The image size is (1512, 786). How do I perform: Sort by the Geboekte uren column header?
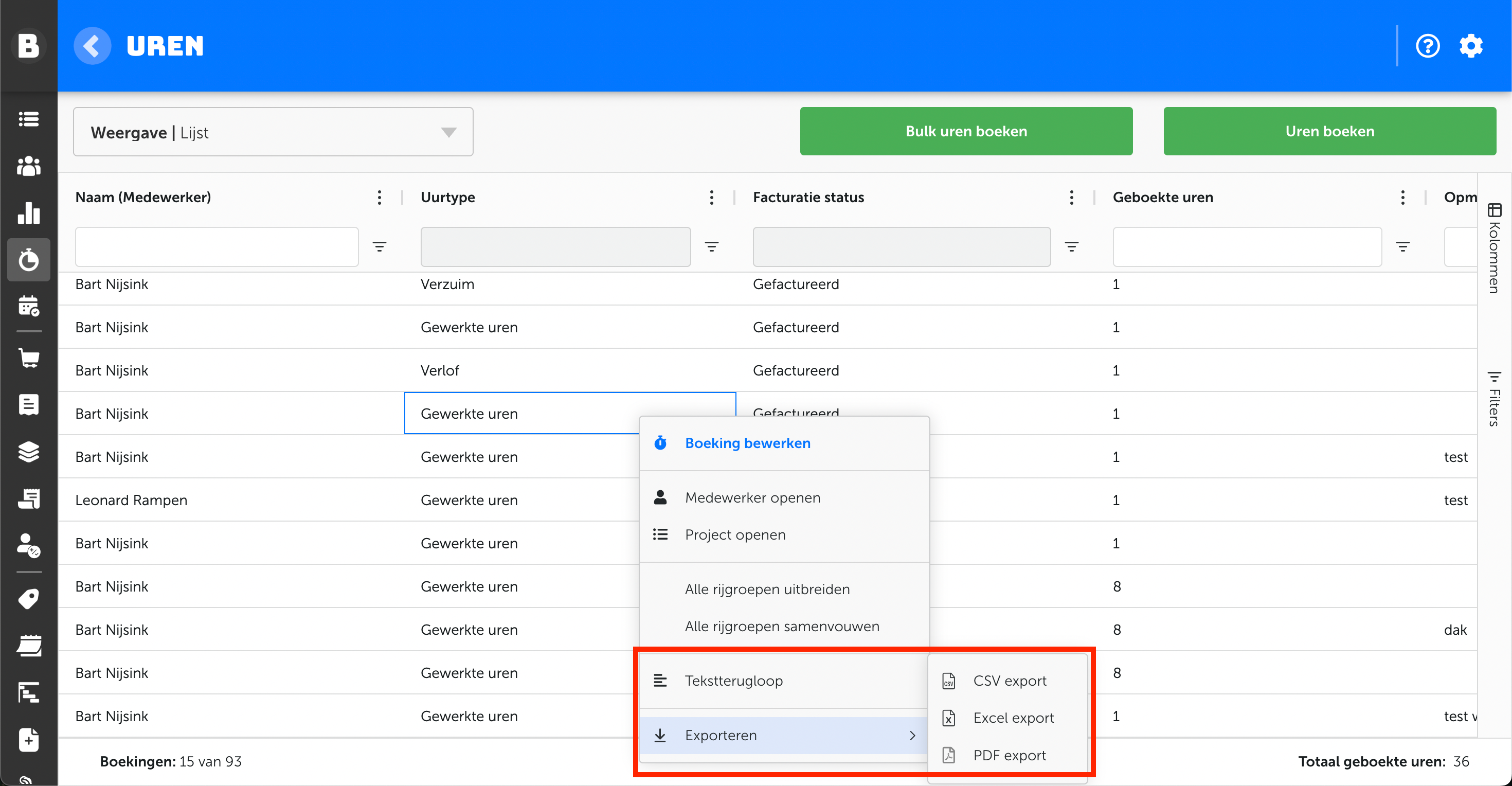click(x=1163, y=197)
